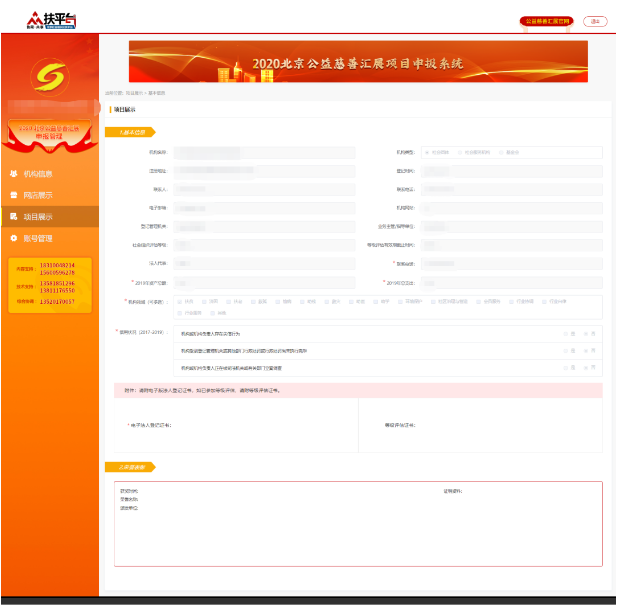Image resolution: width=617 pixels, height=605 pixels.
Task: Choose 否 for third credit statement row
Action: click(586, 368)
